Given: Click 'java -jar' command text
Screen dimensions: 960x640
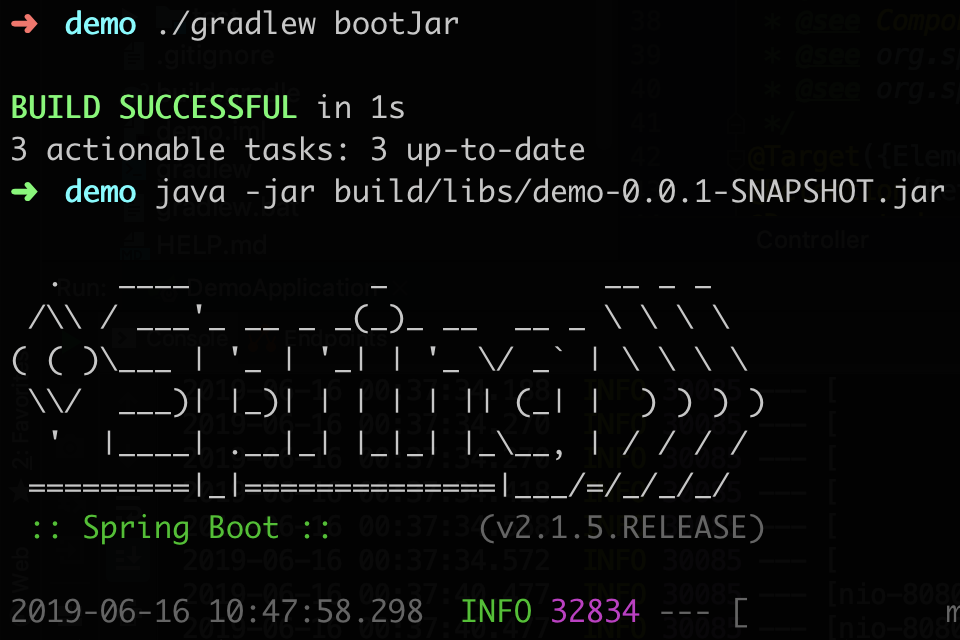Looking at the screenshot, I should coord(236,194).
